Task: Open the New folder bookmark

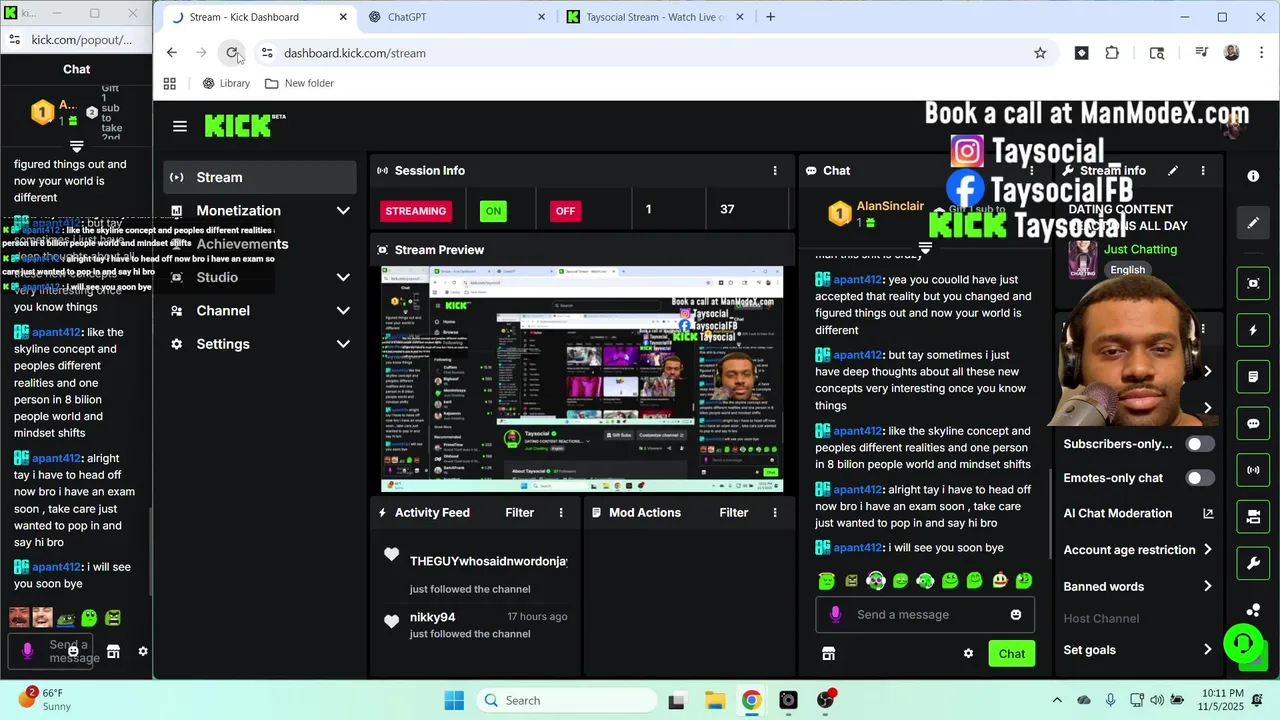Action: tap(299, 83)
